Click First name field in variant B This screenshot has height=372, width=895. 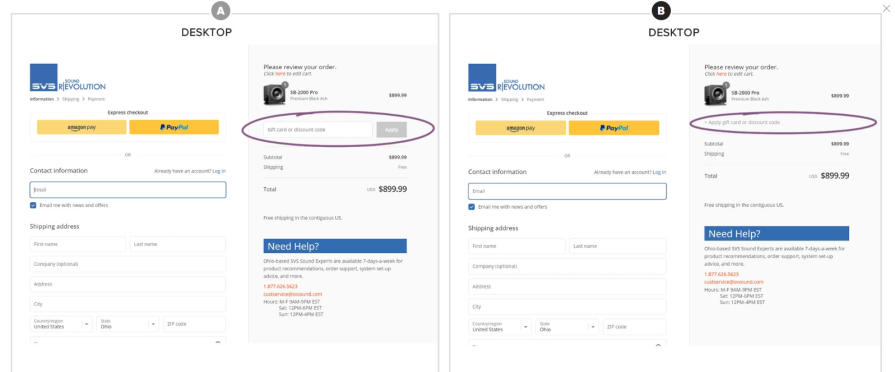(517, 246)
